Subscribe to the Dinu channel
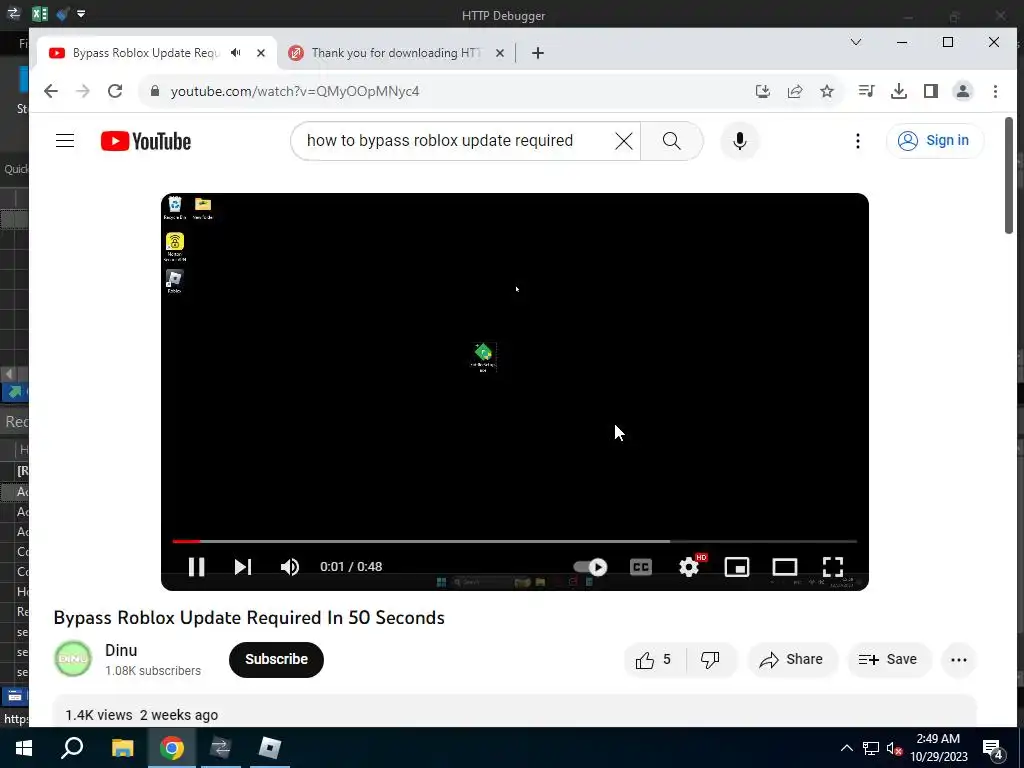This screenshot has height=768, width=1024. coord(276,660)
